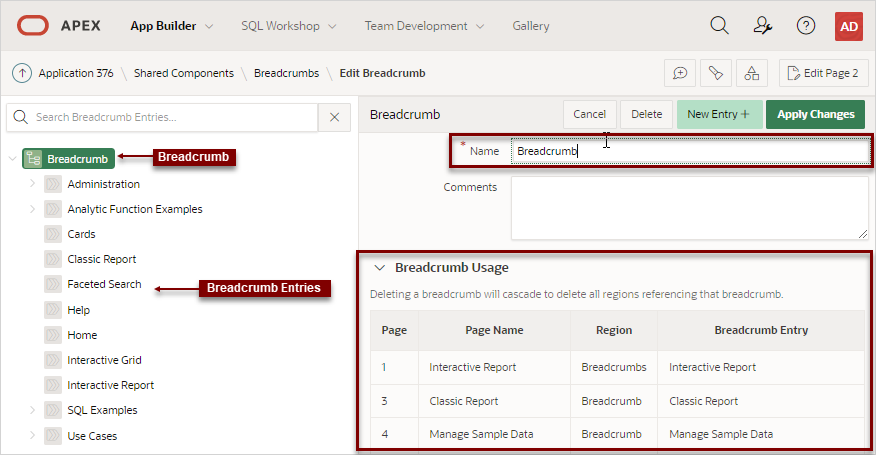Expand the SQL Examples tree node
Viewport: 876px width, 455px height.
(x=32, y=410)
